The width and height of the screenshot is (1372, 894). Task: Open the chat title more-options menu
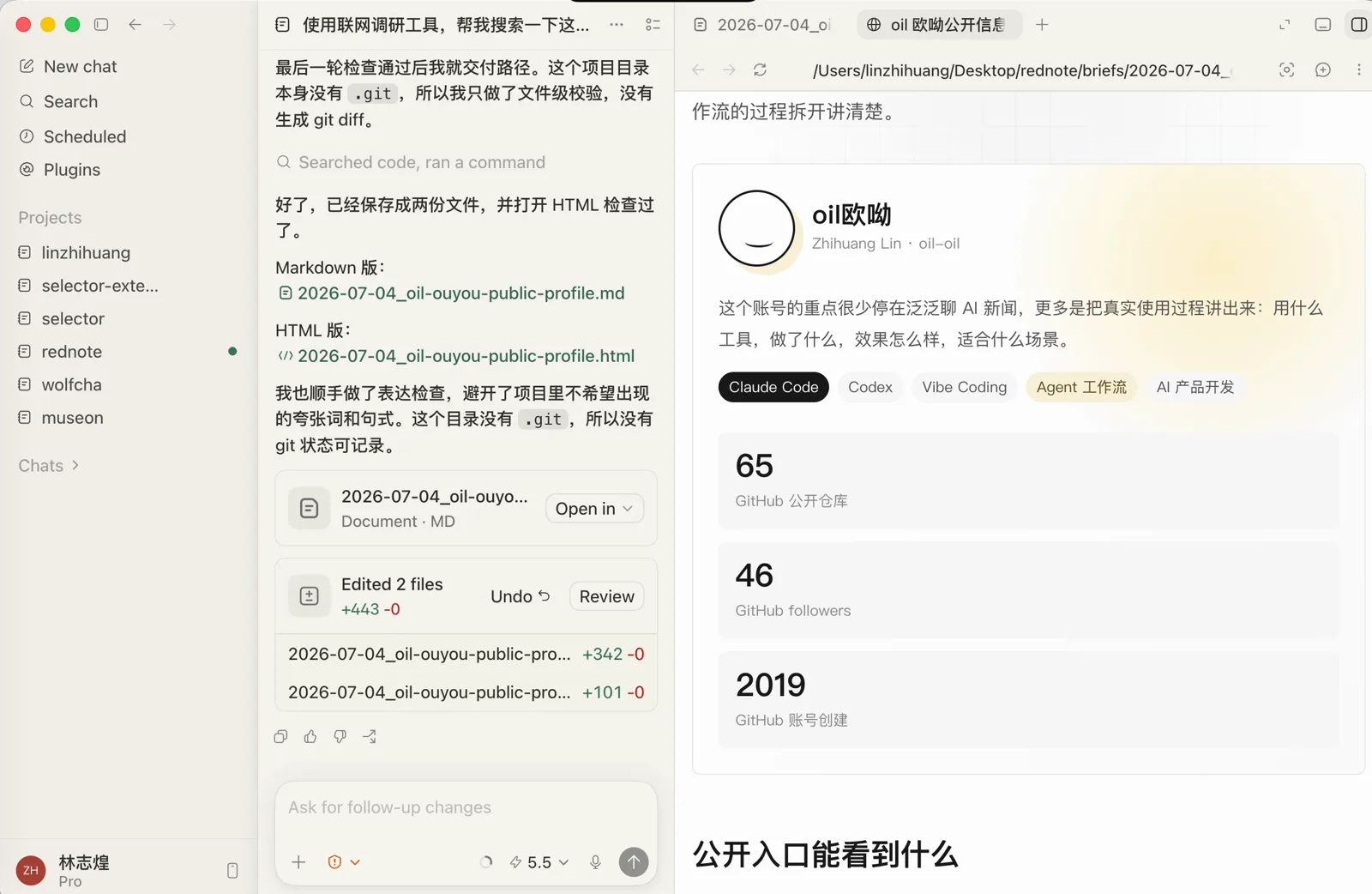617,25
